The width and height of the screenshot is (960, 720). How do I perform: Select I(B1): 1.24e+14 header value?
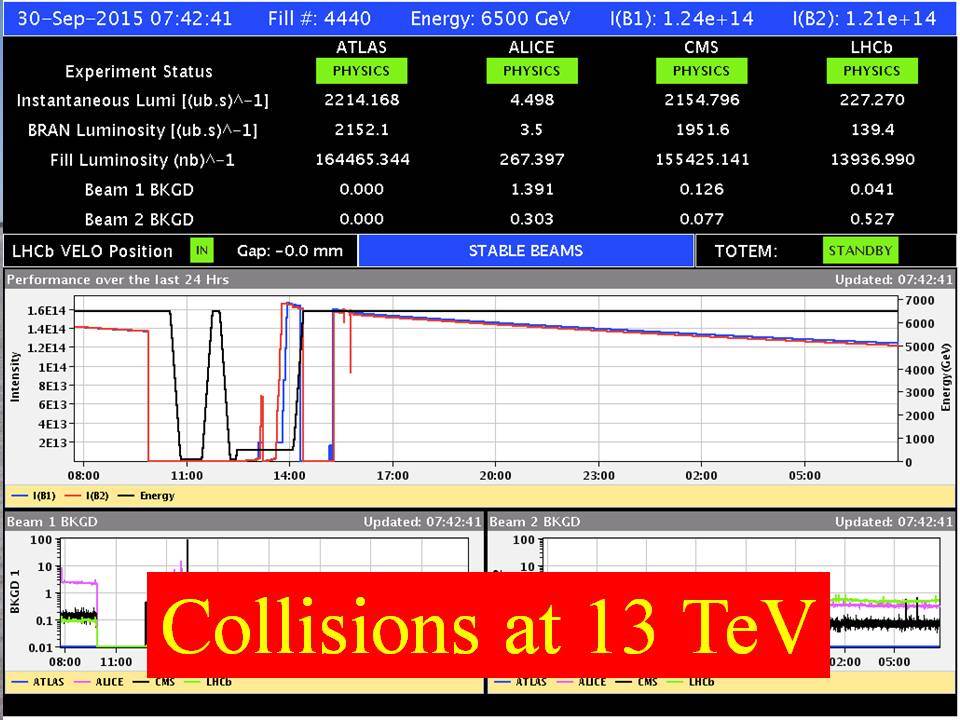point(681,18)
